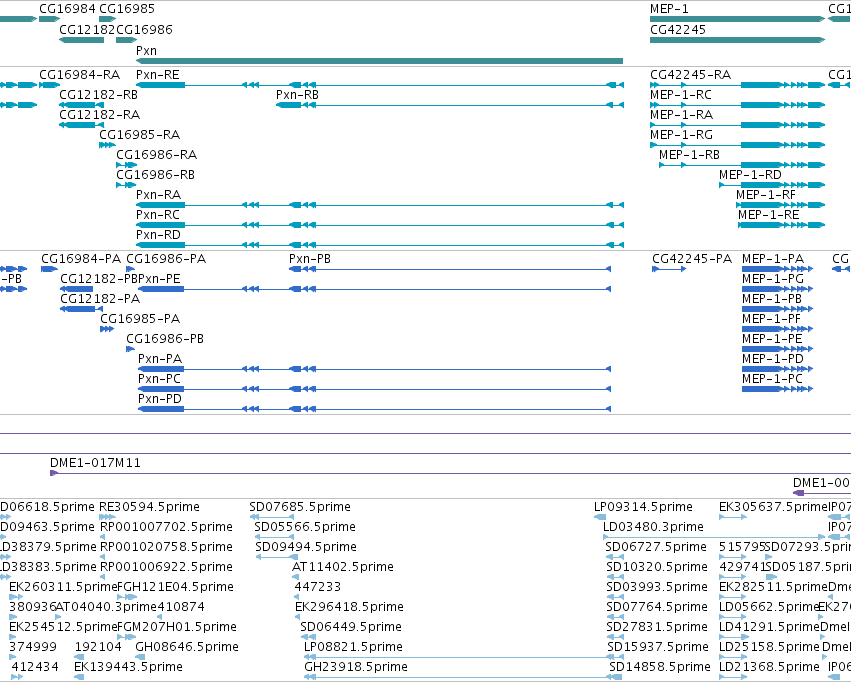Click the RE30594.5prime EST label
The height and width of the screenshot is (682, 851).
click(x=149, y=507)
